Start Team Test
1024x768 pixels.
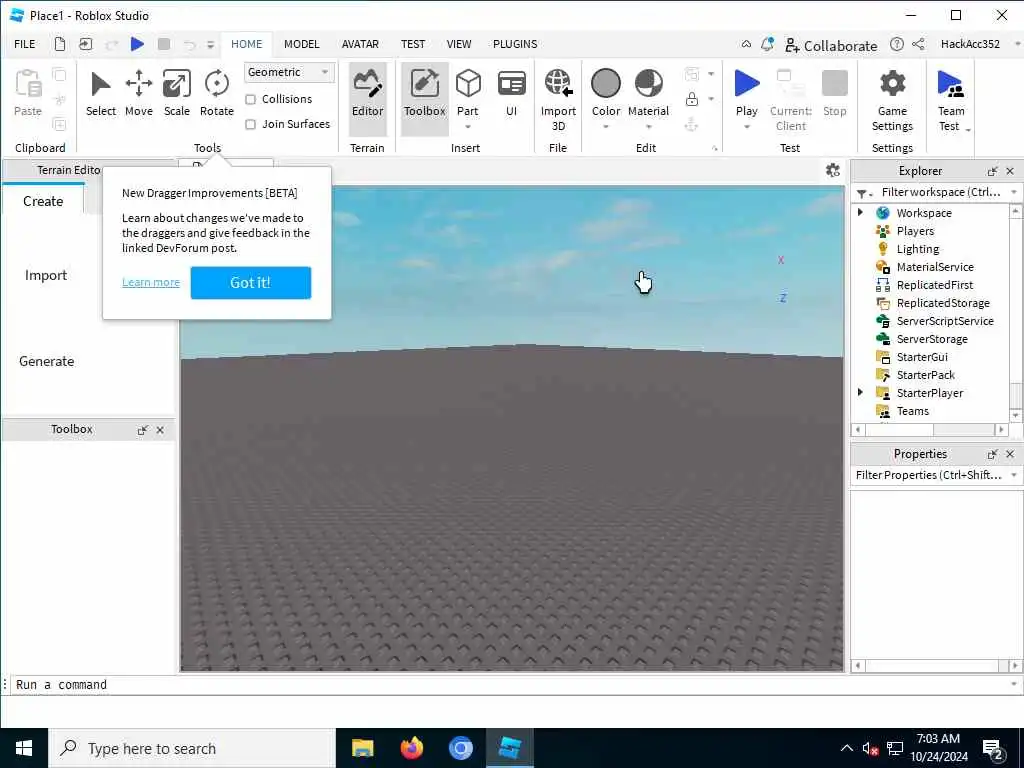[951, 101]
